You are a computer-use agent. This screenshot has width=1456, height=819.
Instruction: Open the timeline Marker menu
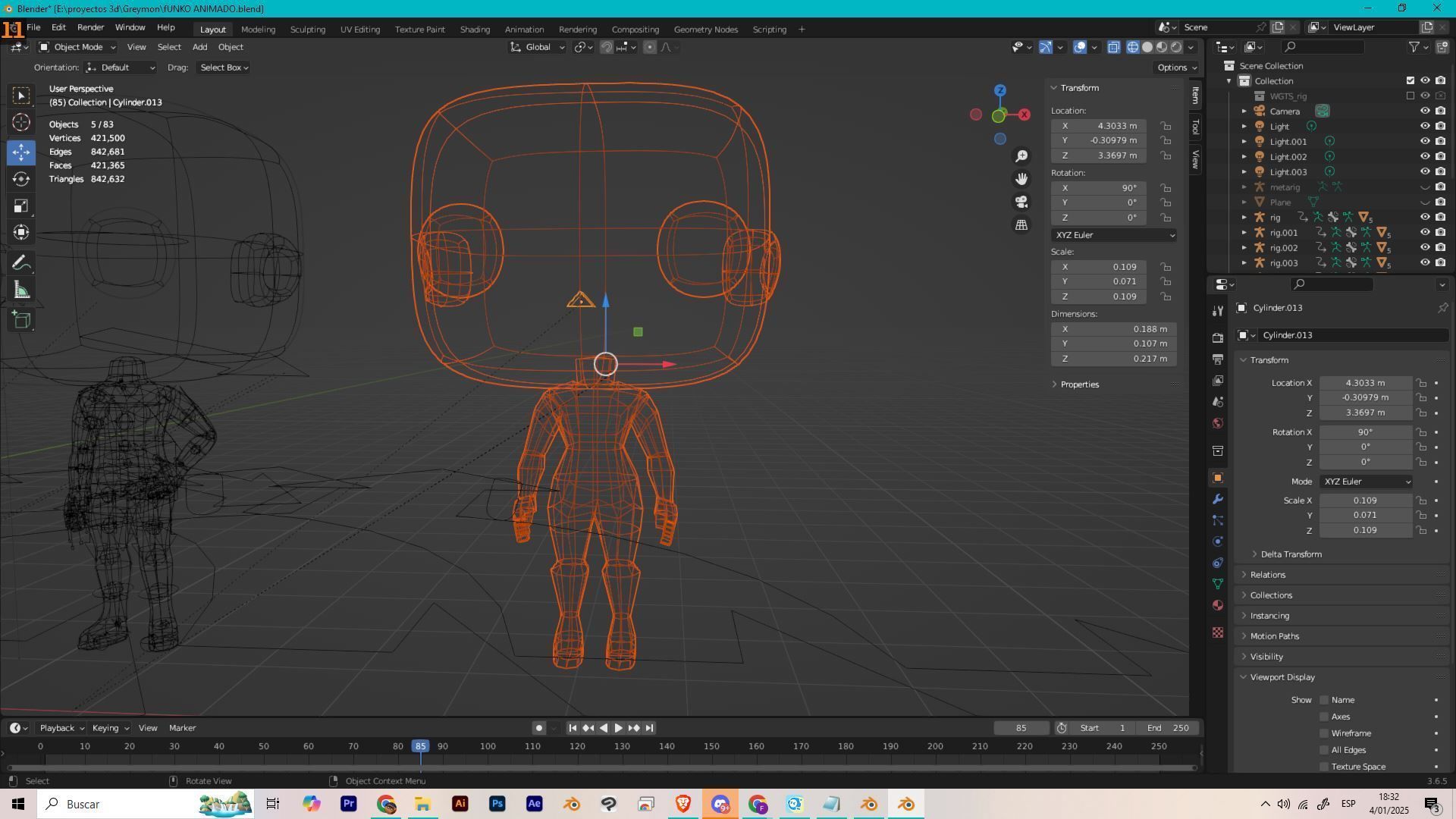(x=182, y=728)
